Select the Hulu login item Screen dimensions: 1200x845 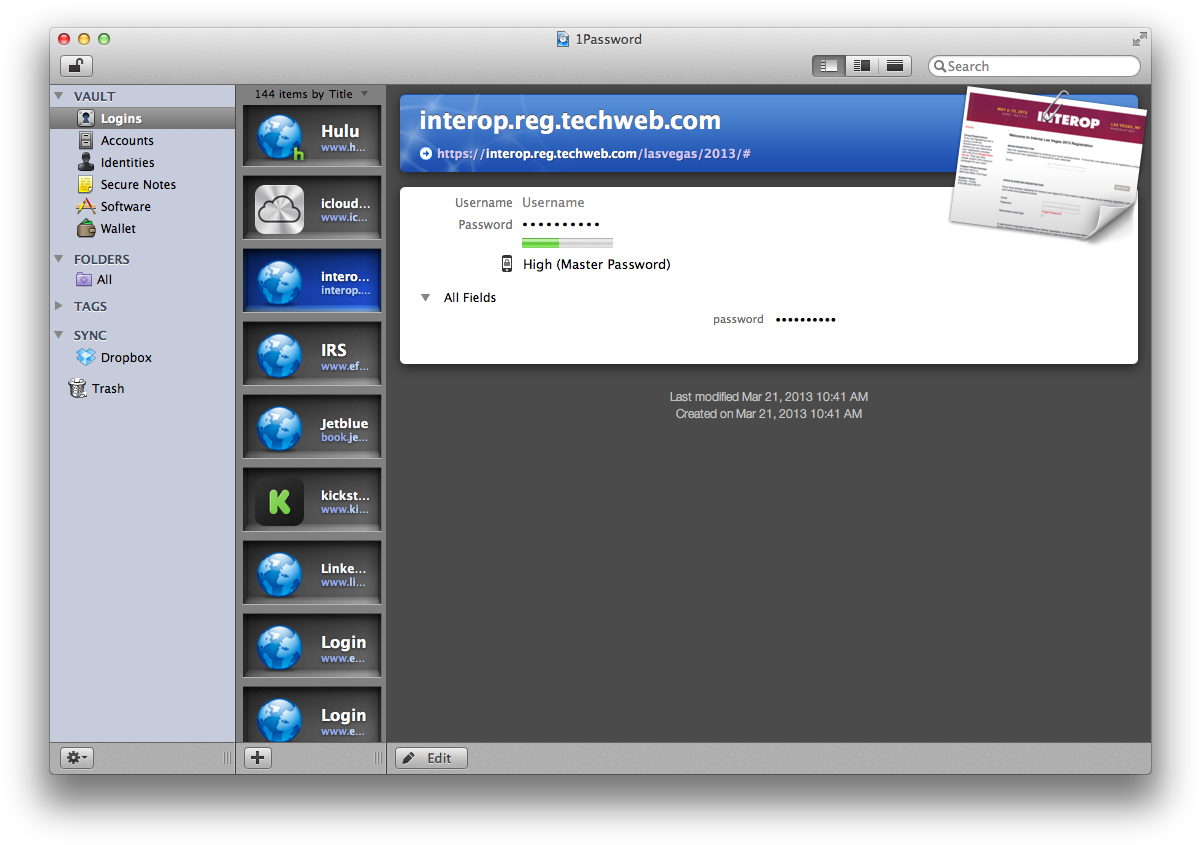312,135
